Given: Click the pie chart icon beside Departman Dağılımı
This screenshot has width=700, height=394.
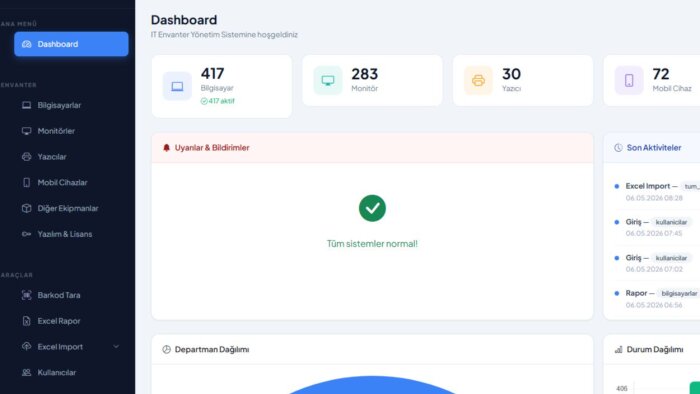Looking at the screenshot, I should coord(167,349).
